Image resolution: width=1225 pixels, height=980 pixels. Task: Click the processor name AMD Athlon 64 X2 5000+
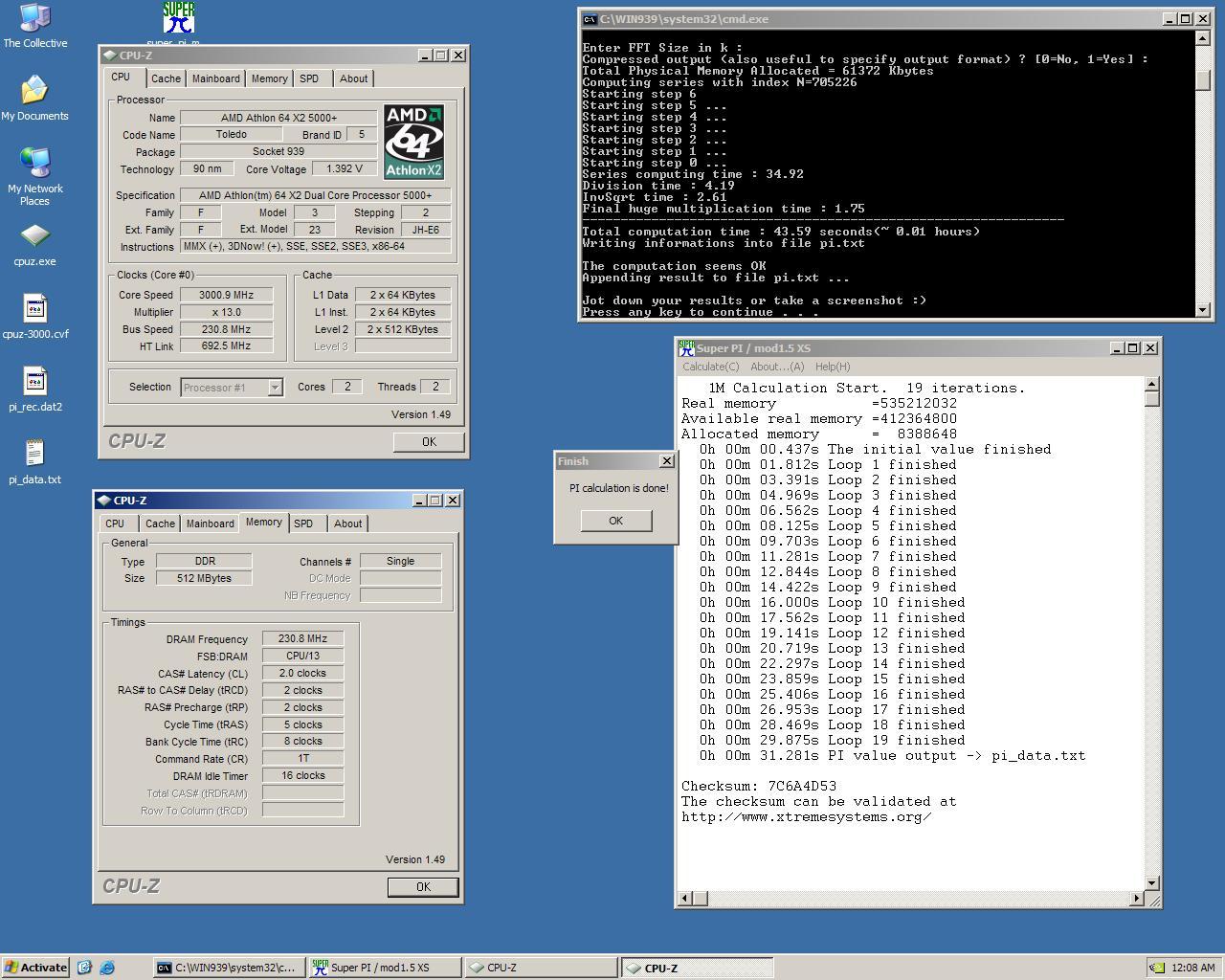pos(278,118)
